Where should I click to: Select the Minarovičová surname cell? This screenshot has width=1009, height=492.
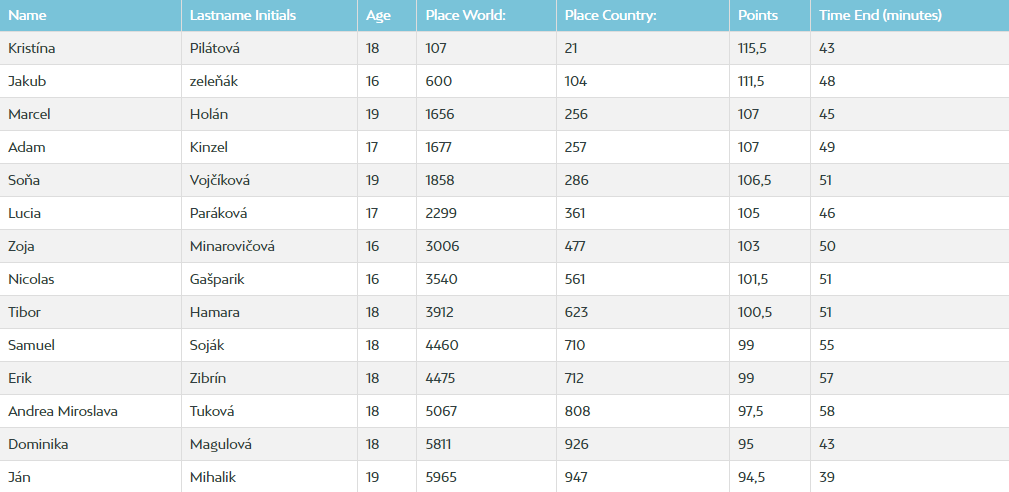pos(269,246)
